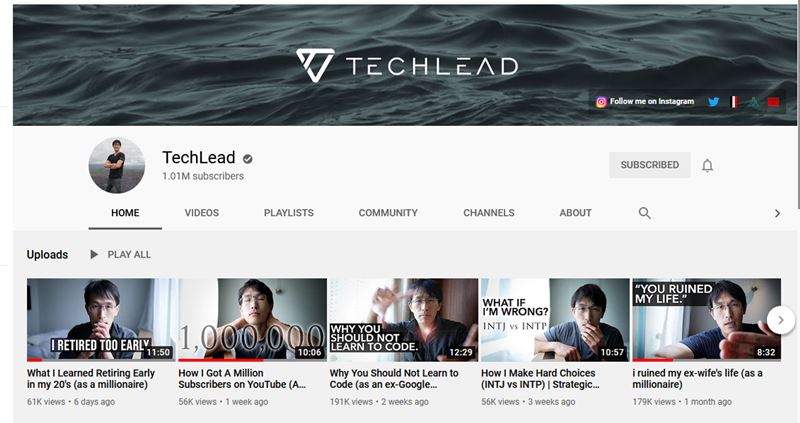Click the TechLead channel avatar picture
The height and width of the screenshot is (423, 800).
pos(117,165)
